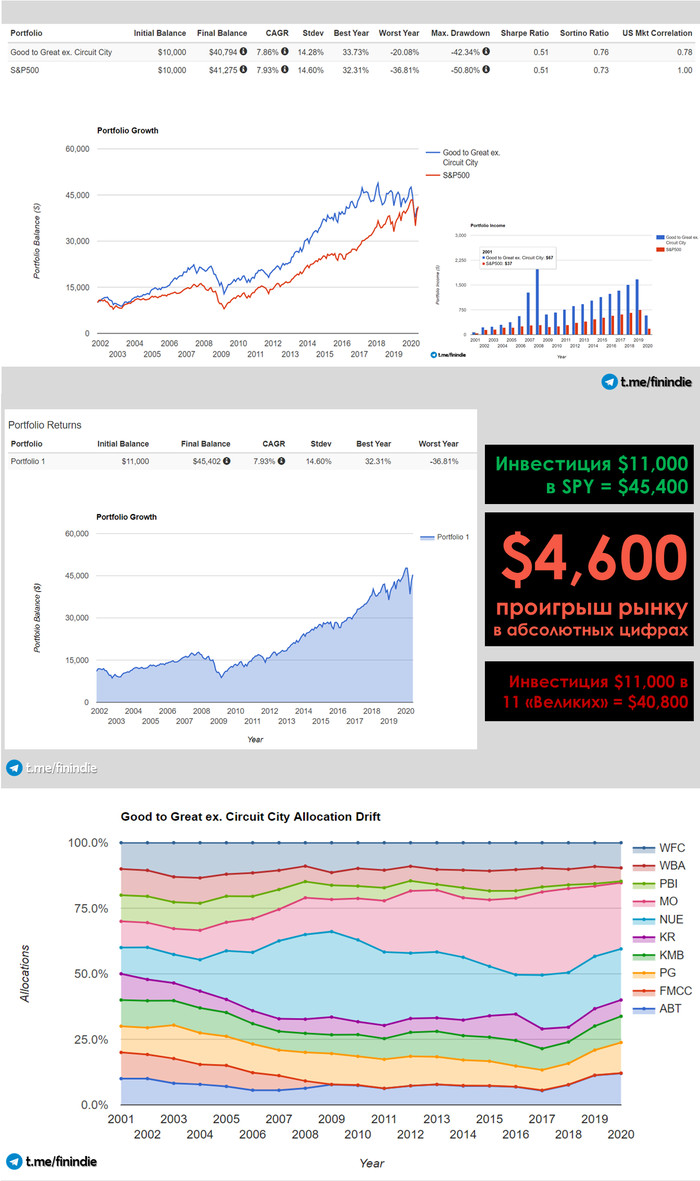This screenshot has width=700, height=1181.
Task: Click green 'Инвестиция $11,000 в SPY = $45,400' box
Action: coord(588,475)
